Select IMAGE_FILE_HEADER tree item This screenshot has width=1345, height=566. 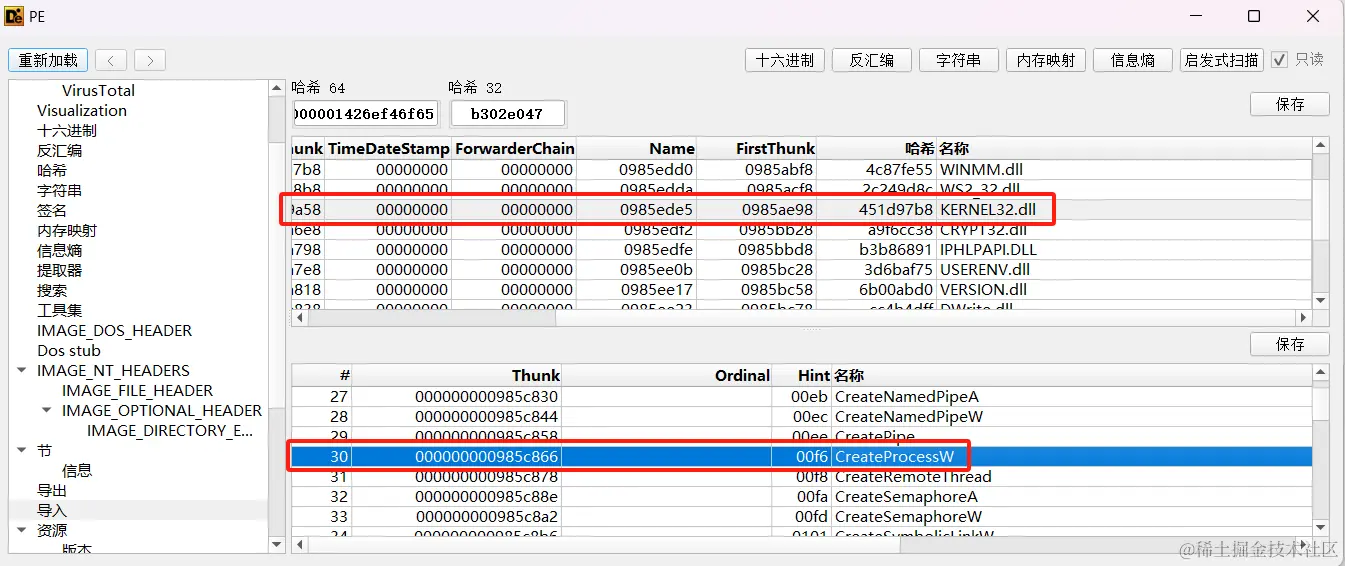coord(137,390)
